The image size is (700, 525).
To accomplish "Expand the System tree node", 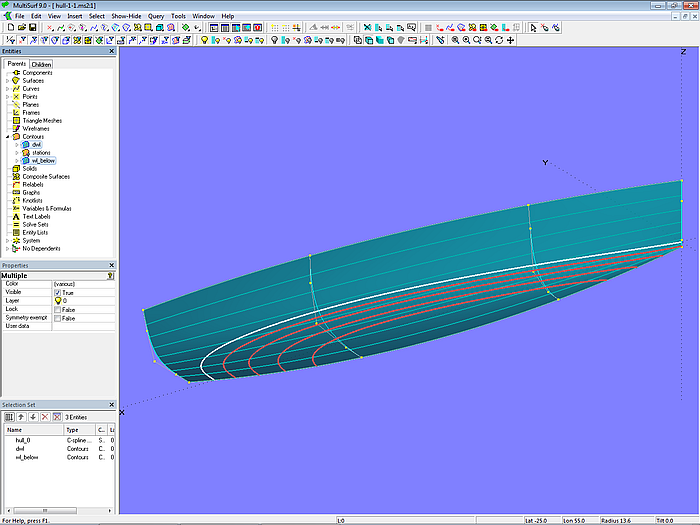I will click(x=7, y=241).
